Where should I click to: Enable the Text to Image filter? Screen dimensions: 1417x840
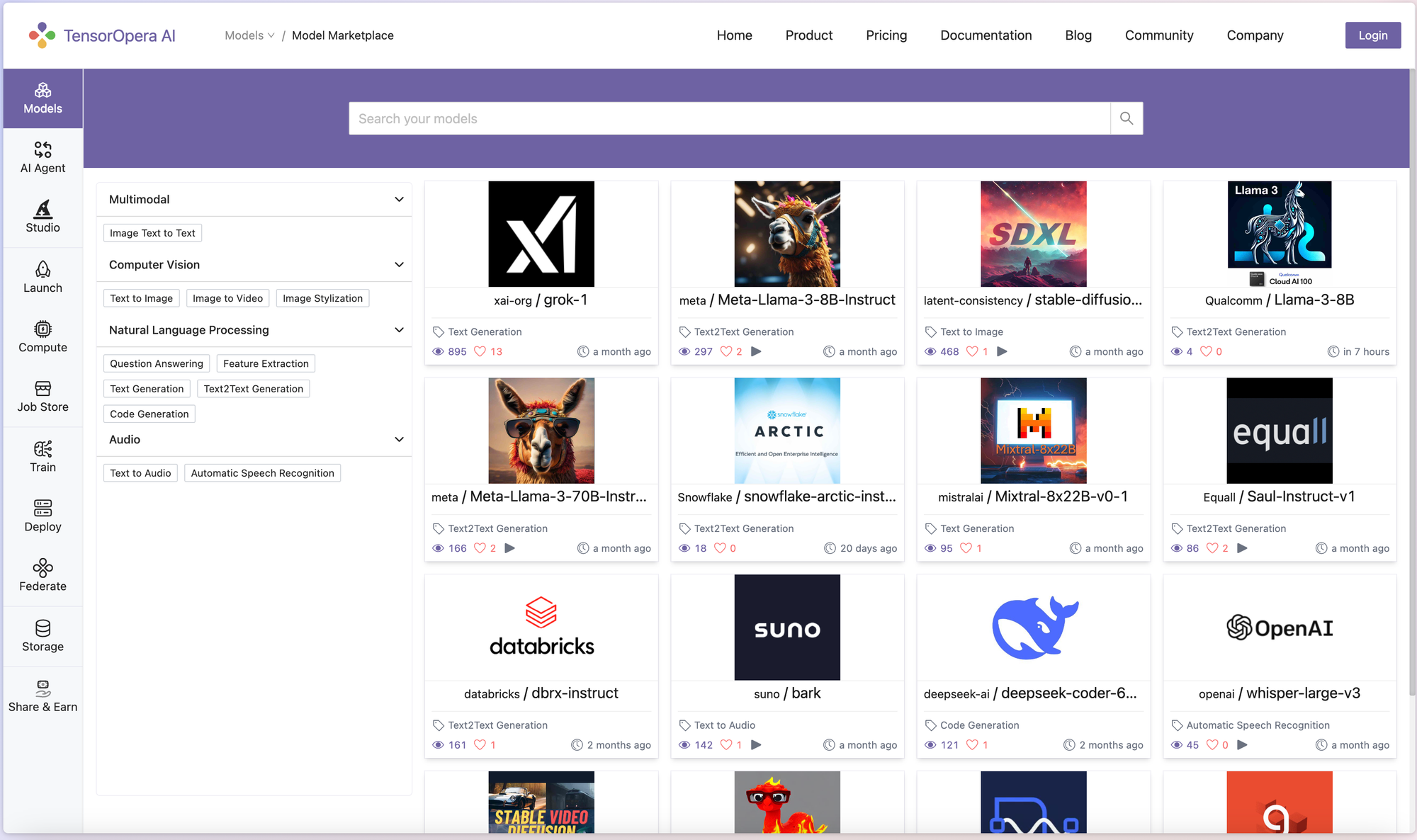pos(141,297)
